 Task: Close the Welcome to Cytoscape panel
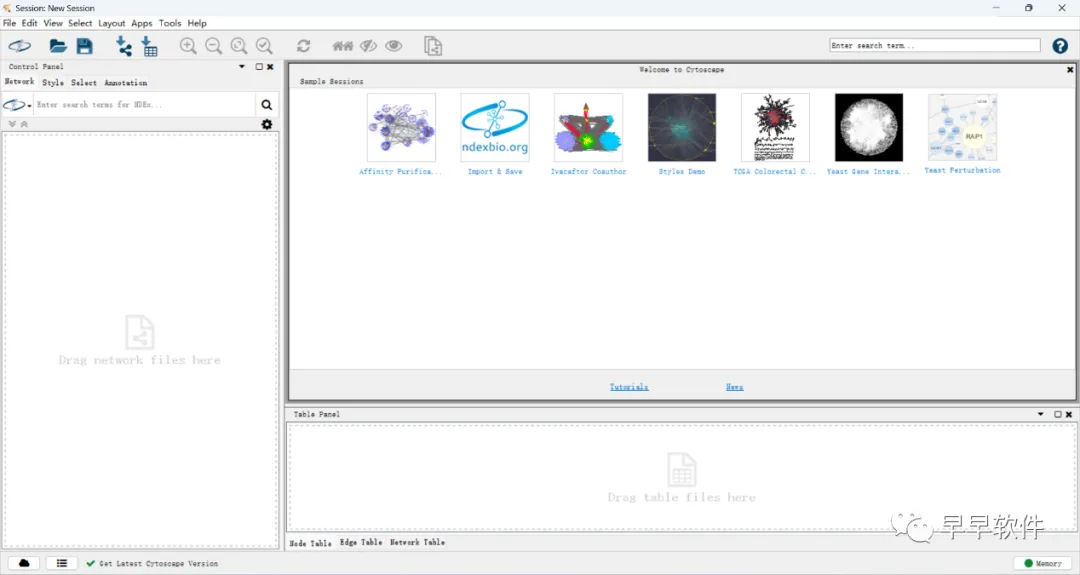[1070, 70]
